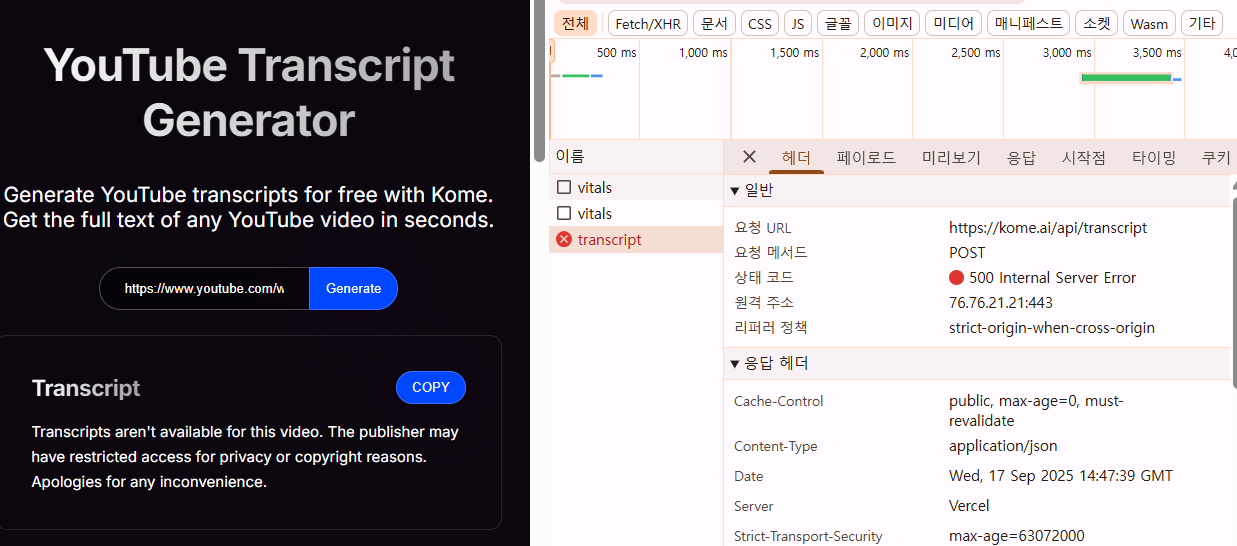Viewport: 1237px width, 546px height.
Task: Click the remote address 76.76.21.21:443
Action: tap(1001, 302)
